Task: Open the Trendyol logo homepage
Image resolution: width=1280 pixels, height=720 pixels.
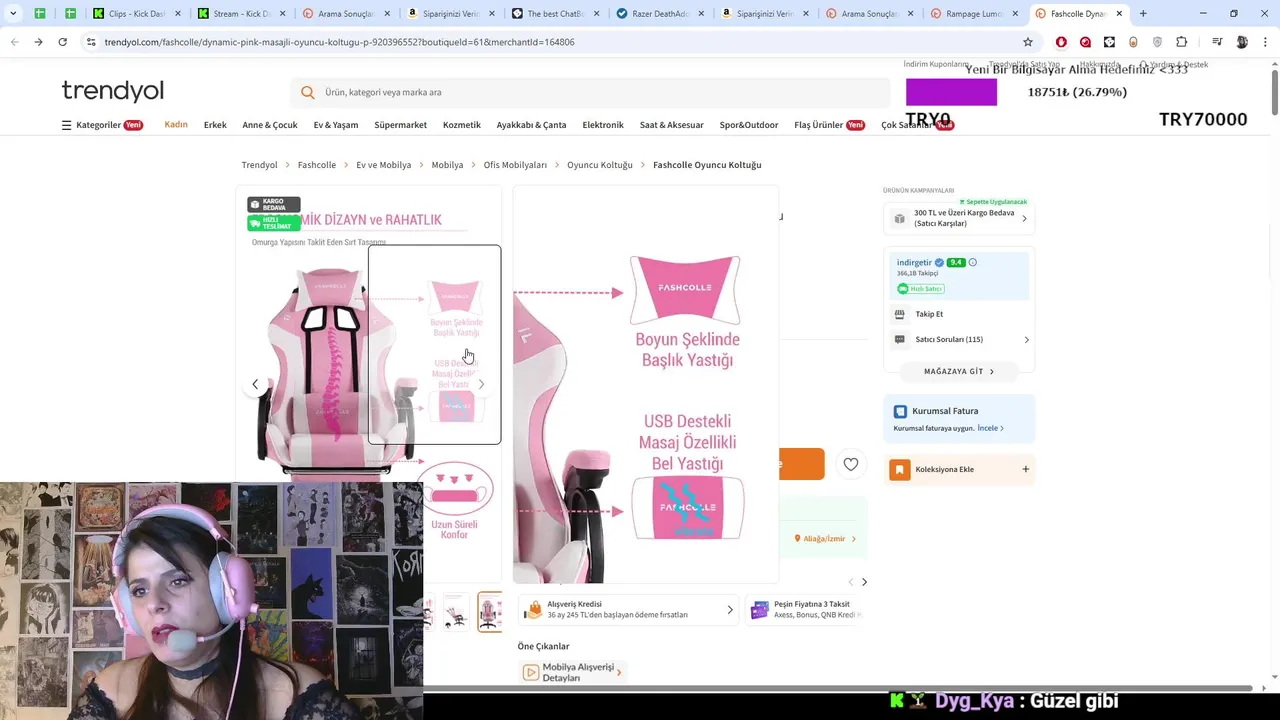Action: click(112, 91)
